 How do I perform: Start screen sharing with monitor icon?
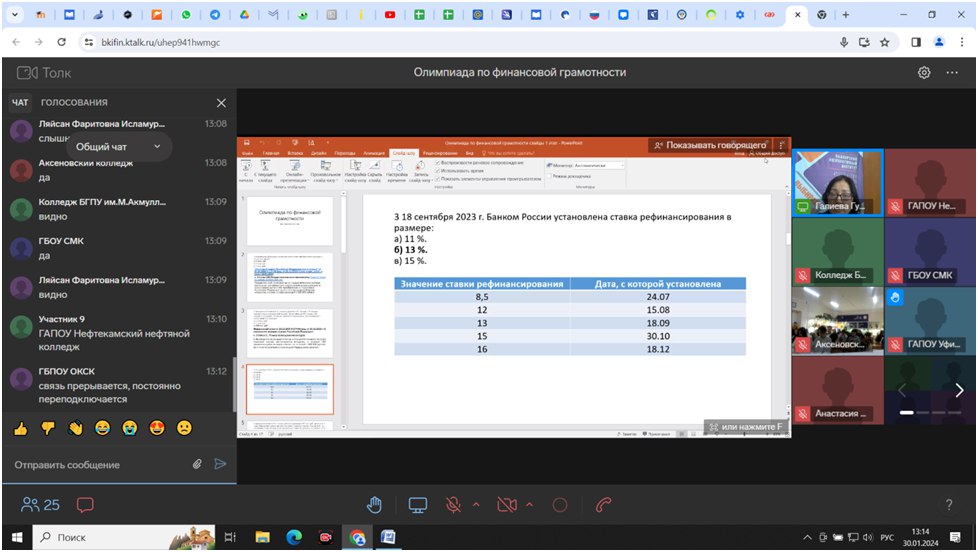click(417, 505)
